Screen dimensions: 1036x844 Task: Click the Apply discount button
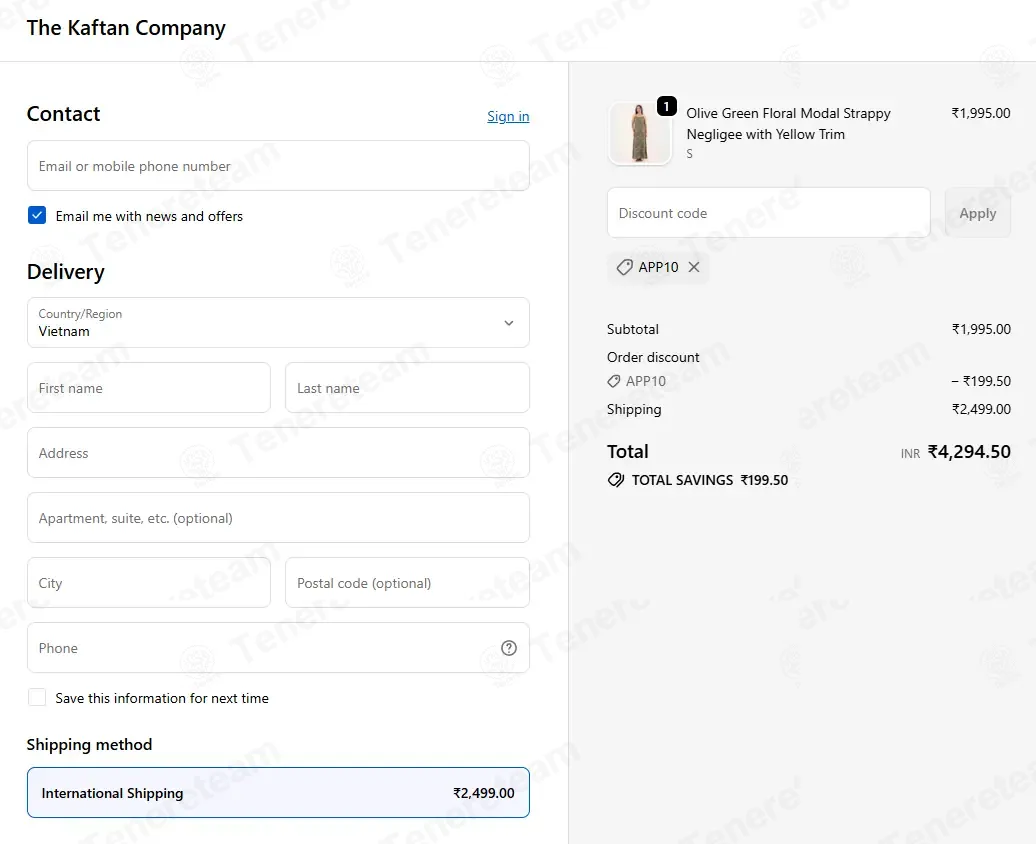[x=977, y=213]
